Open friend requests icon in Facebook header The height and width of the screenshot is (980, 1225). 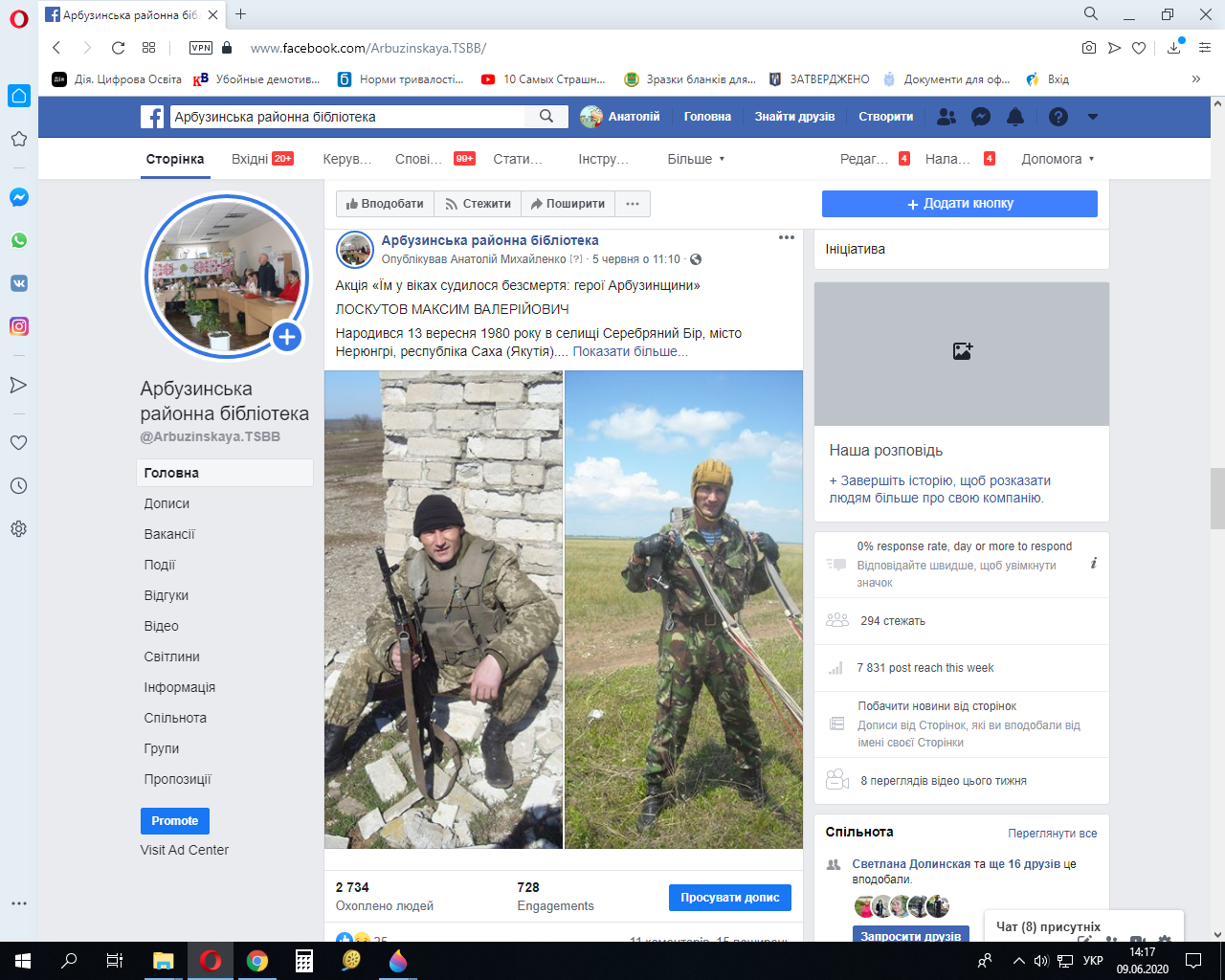(x=947, y=117)
